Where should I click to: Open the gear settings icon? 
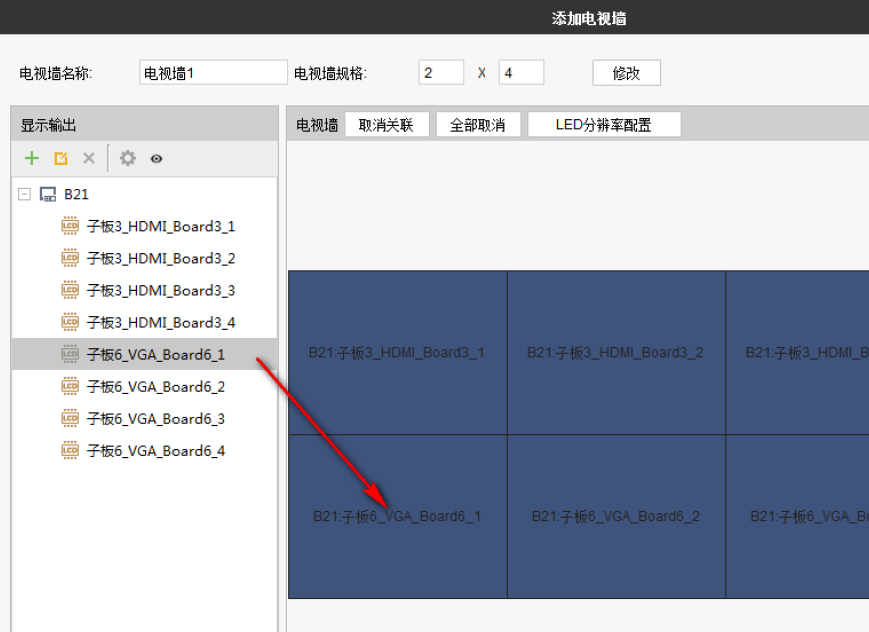tap(127, 158)
